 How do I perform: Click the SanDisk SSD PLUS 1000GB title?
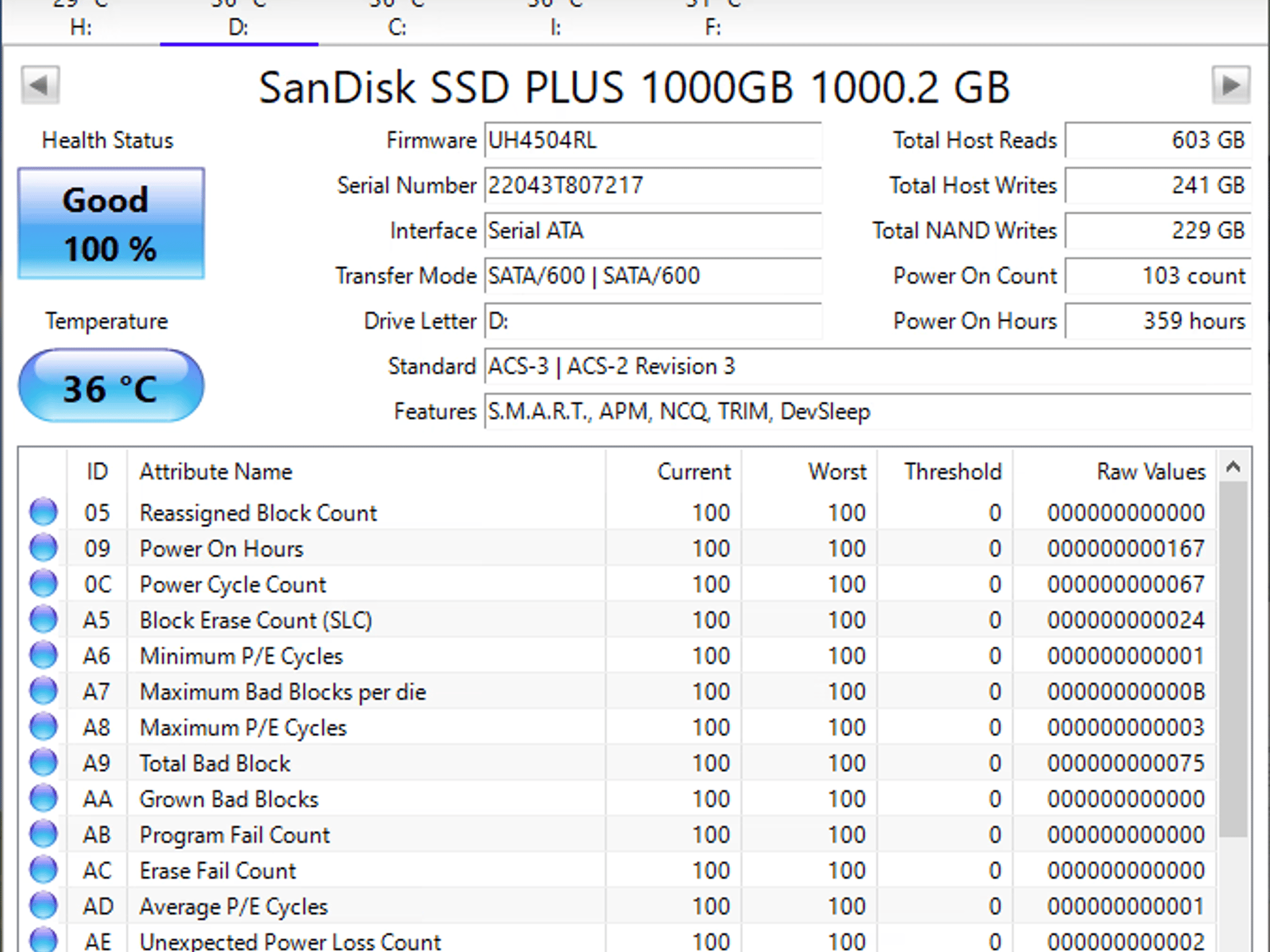(x=635, y=87)
